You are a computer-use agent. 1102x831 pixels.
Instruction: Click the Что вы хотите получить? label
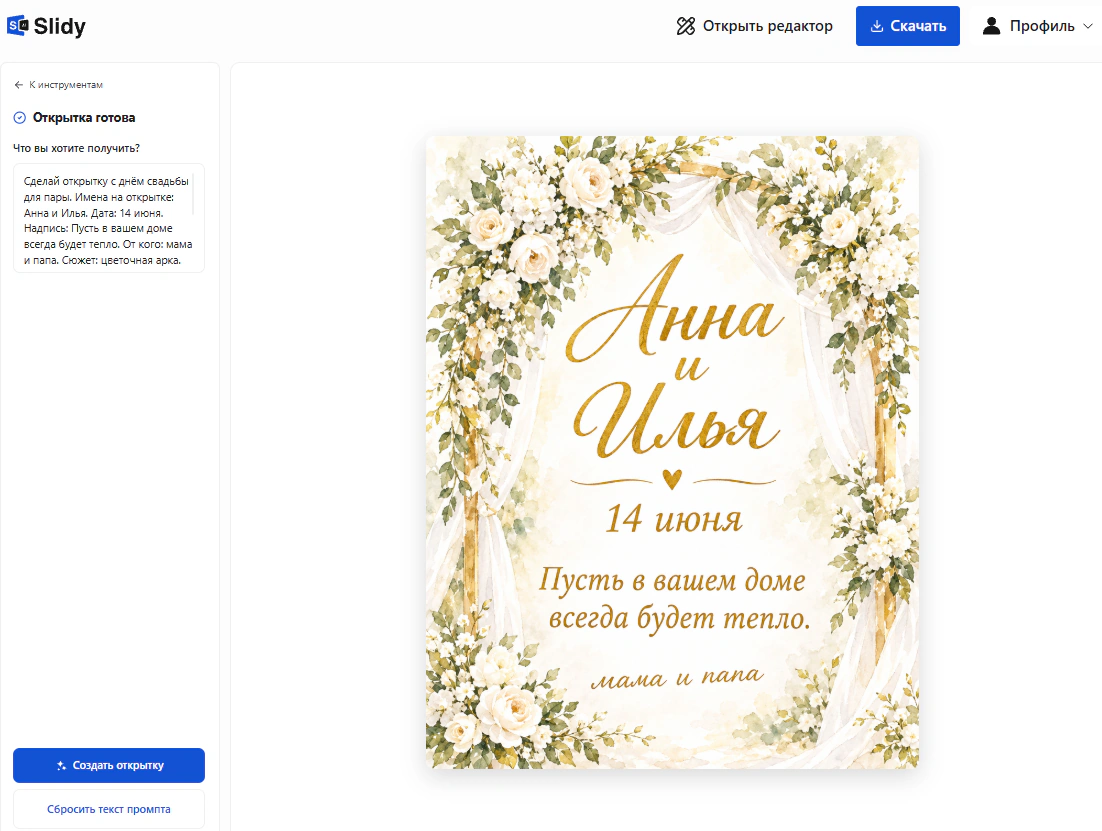(77, 148)
